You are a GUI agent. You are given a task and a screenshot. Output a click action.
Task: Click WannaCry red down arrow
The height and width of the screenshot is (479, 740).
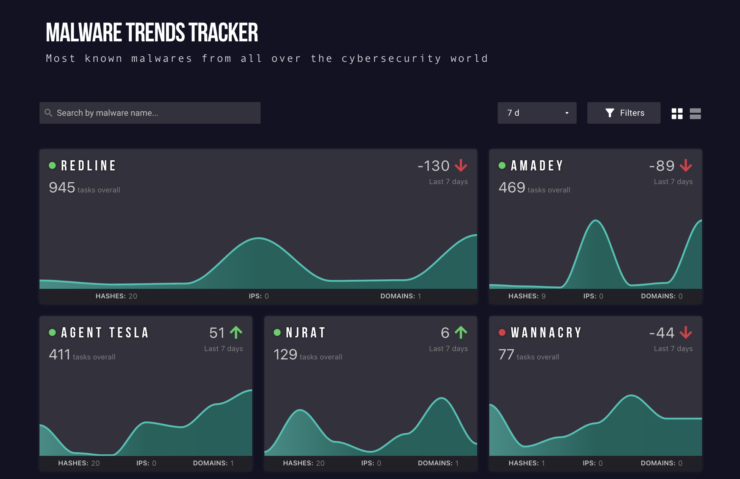coord(686,332)
